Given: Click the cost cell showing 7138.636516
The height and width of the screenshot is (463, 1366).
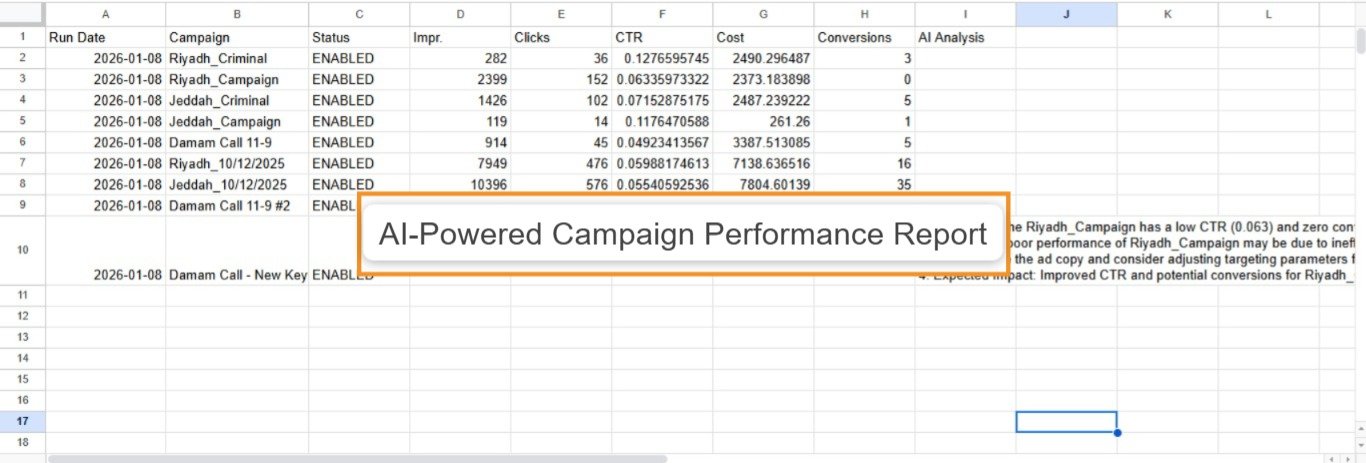Looking at the screenshot, I should [763, 163].
